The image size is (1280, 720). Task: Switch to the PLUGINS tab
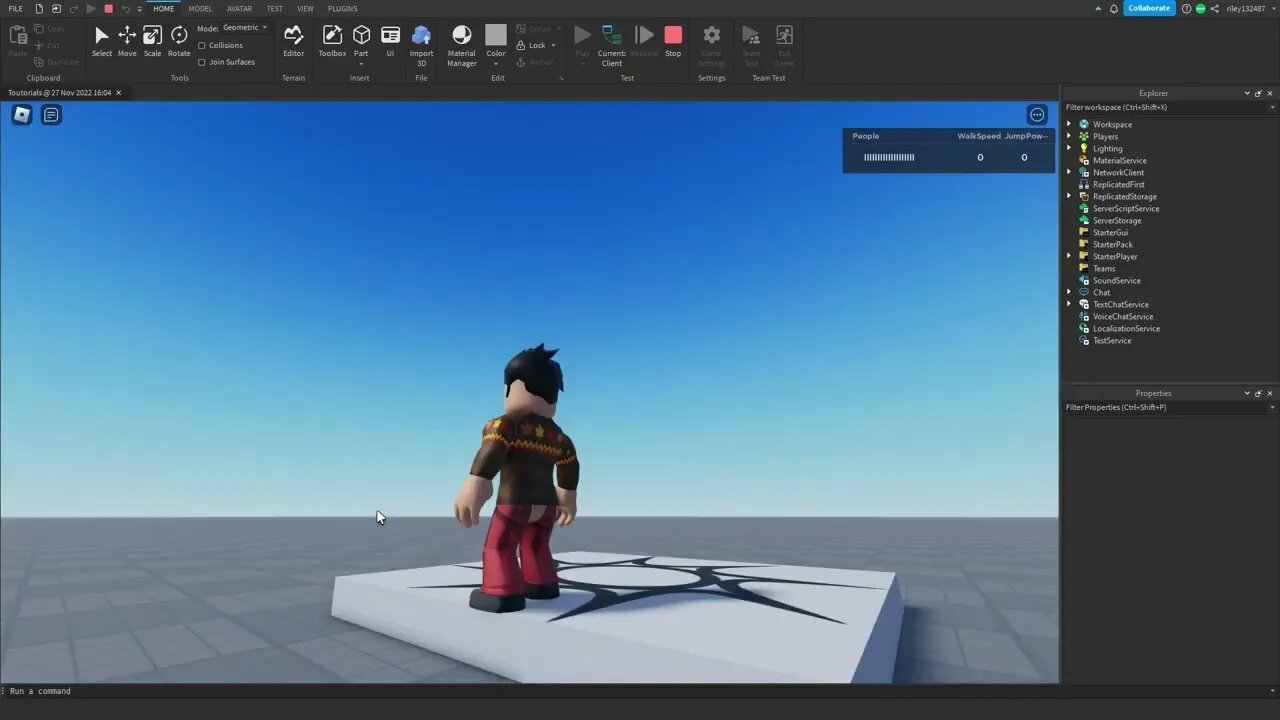tap(342, 8)
